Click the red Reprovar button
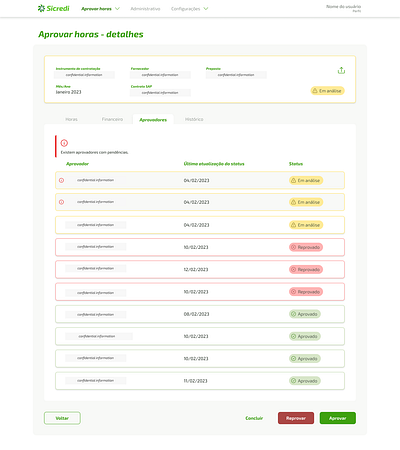 coord(296,418)
